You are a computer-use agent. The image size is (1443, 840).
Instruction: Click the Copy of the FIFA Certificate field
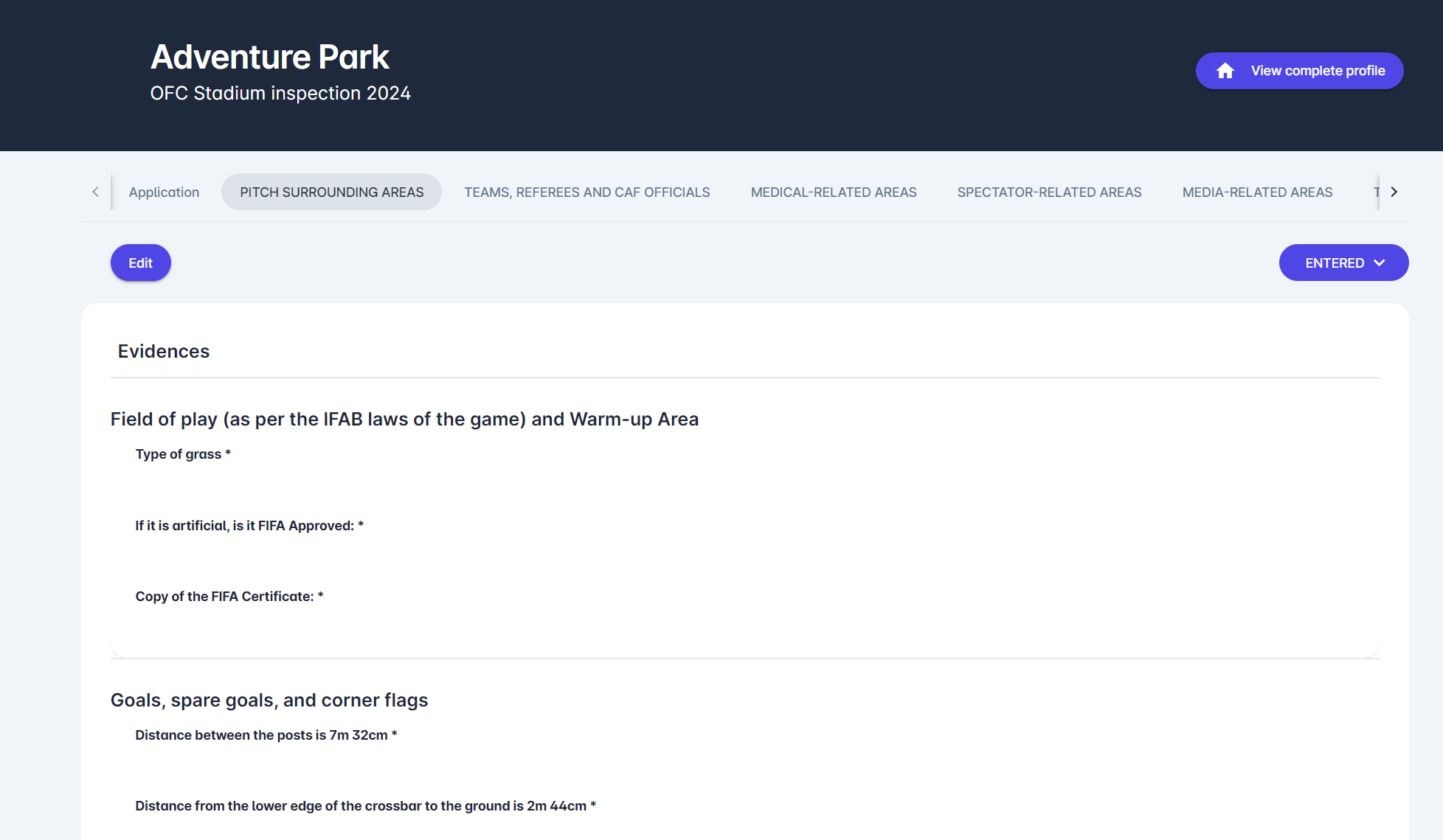click(229, 597)
